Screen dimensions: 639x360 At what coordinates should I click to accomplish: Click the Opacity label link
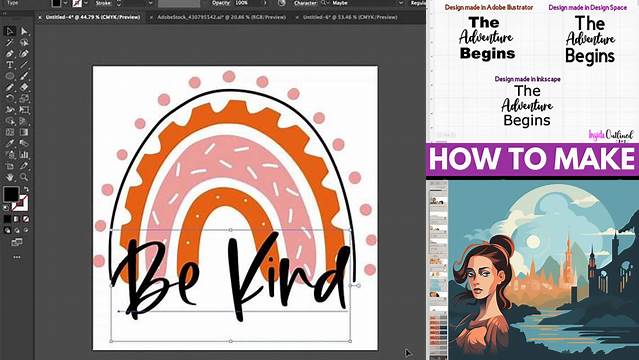[221, 3]
